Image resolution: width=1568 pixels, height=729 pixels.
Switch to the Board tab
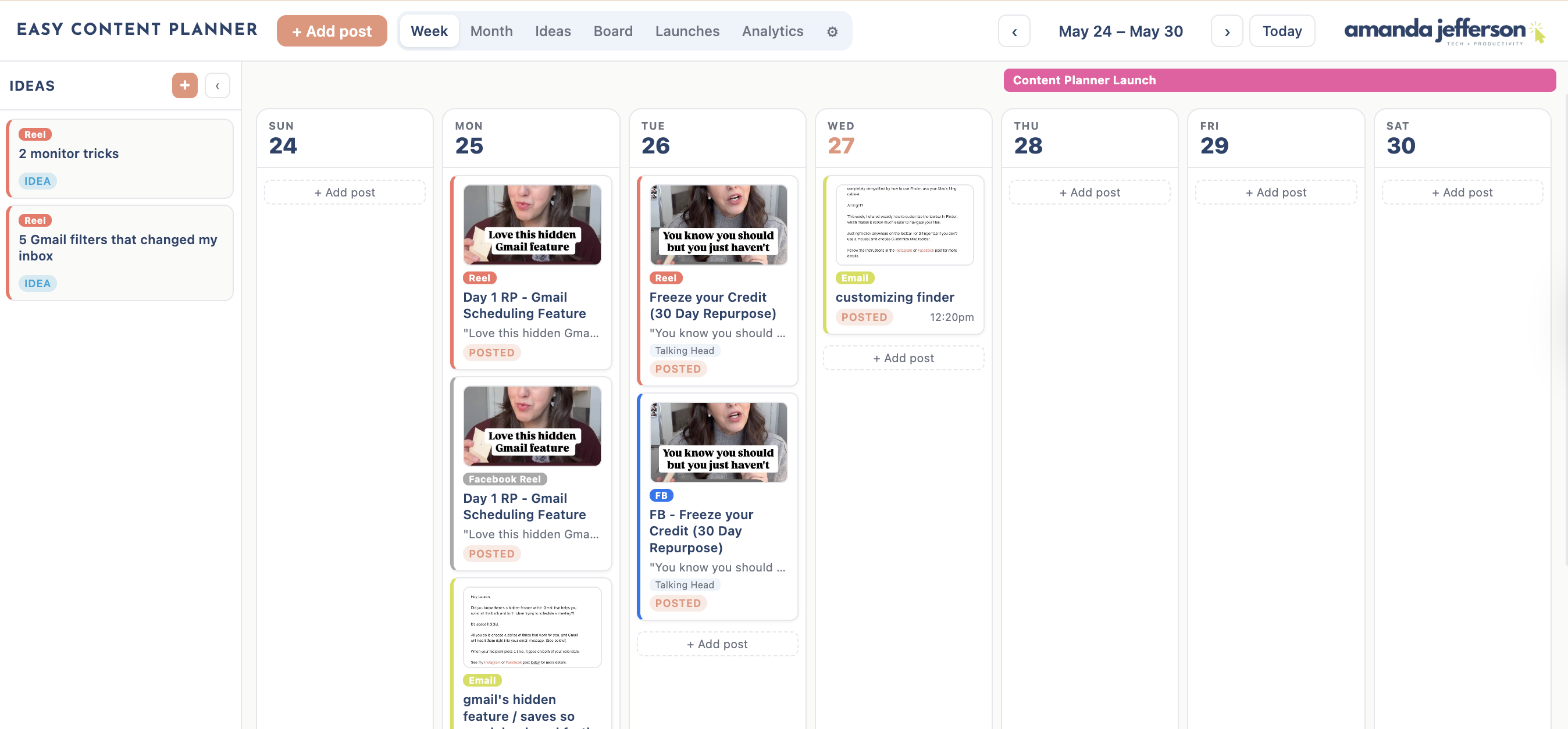pos(613,31)
